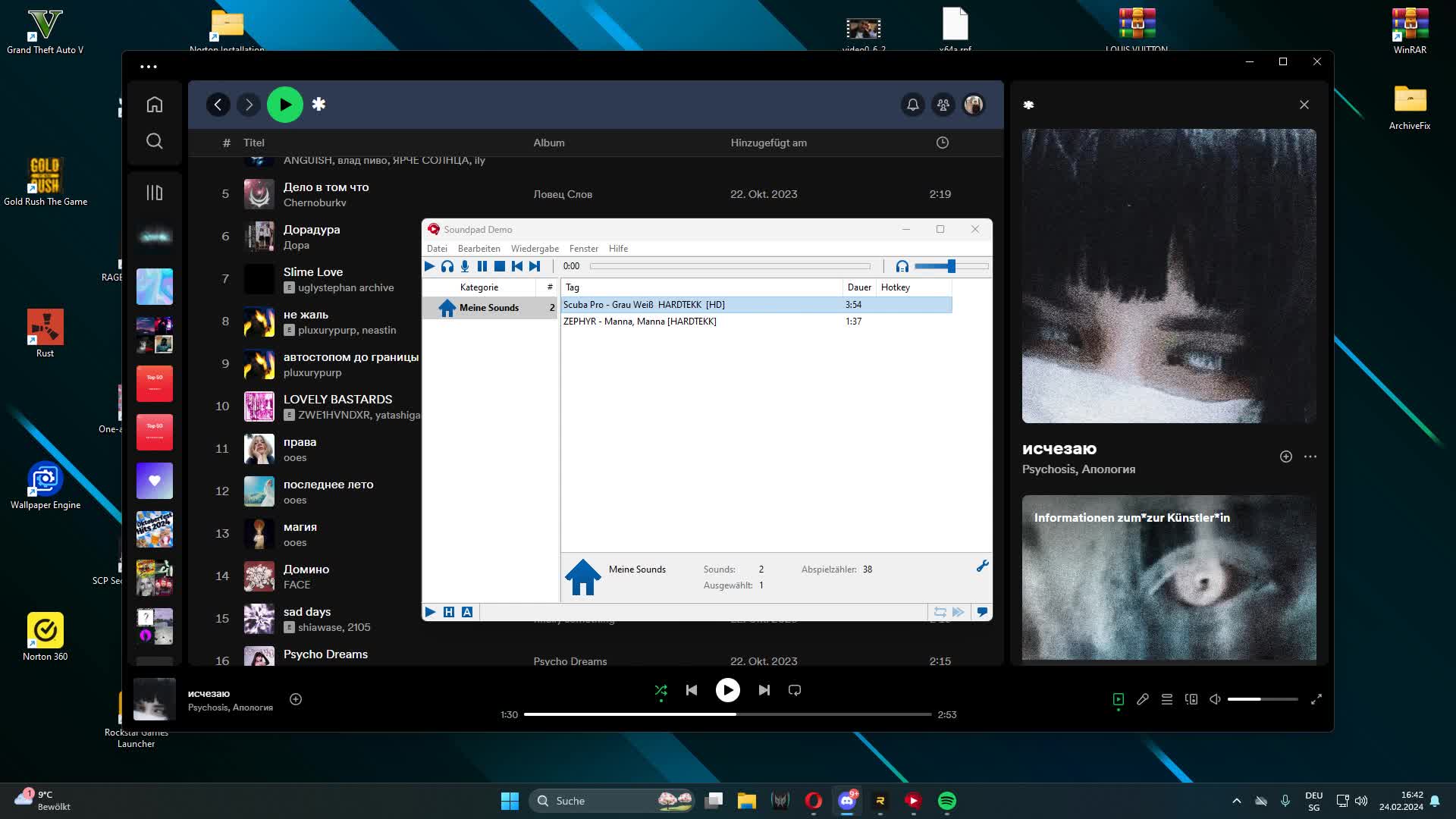Open the Spotify queue icon
The image size is (1456, 819).
pos(1167,699)
